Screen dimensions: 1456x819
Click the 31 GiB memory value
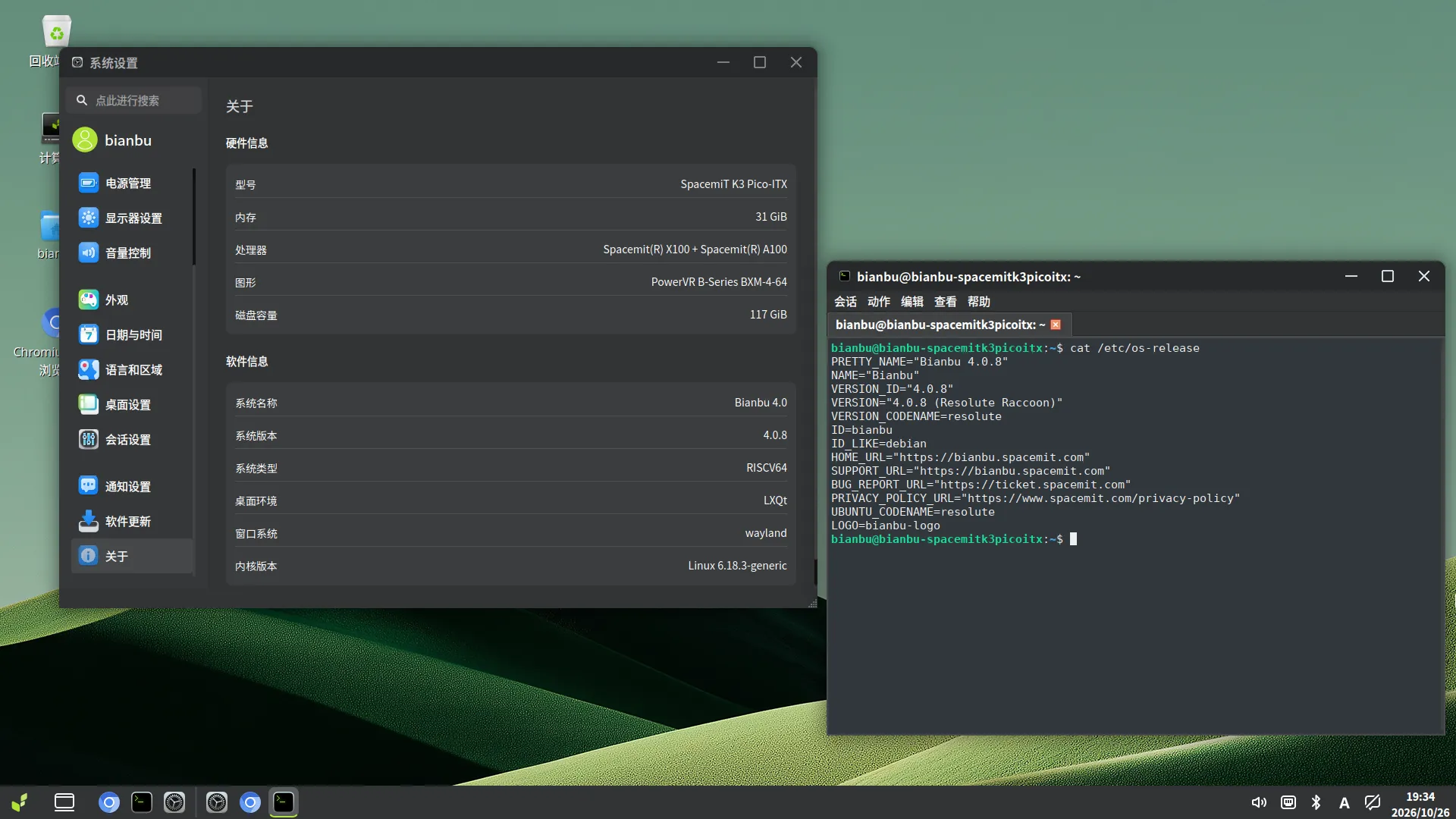click(x=771, y=217)
